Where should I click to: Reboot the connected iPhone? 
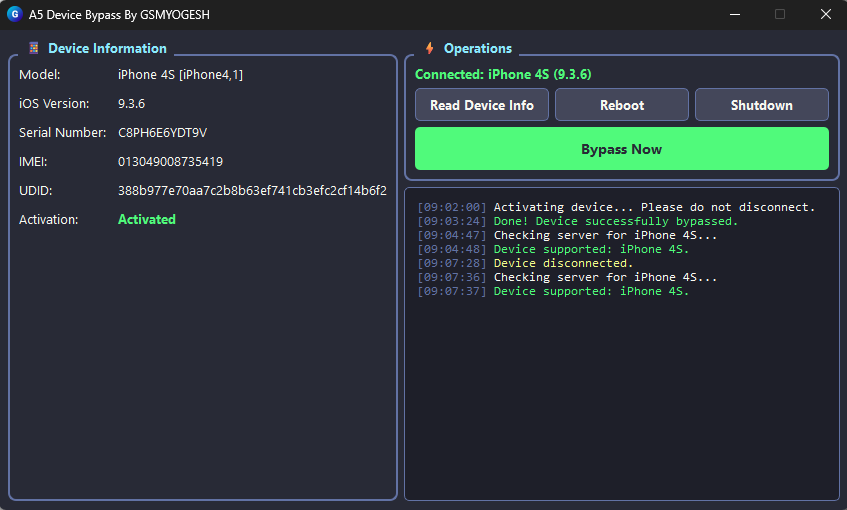click(x=621, y=105)
